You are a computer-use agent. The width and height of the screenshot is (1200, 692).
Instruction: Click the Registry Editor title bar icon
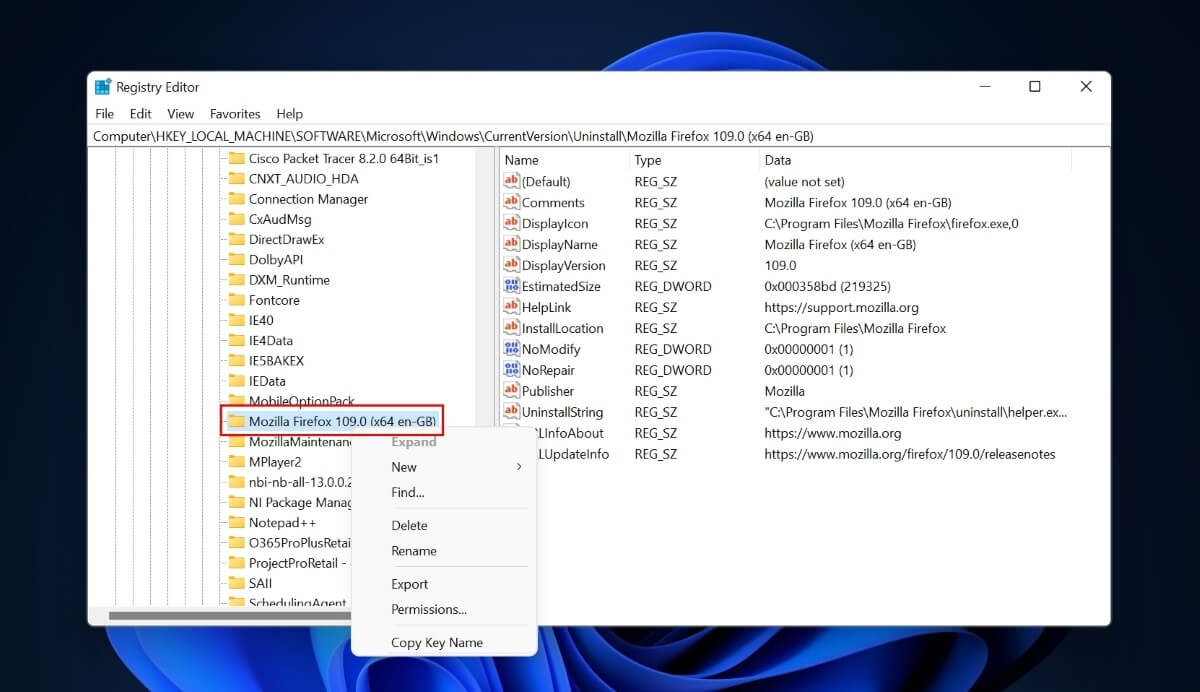pos(103,86)
